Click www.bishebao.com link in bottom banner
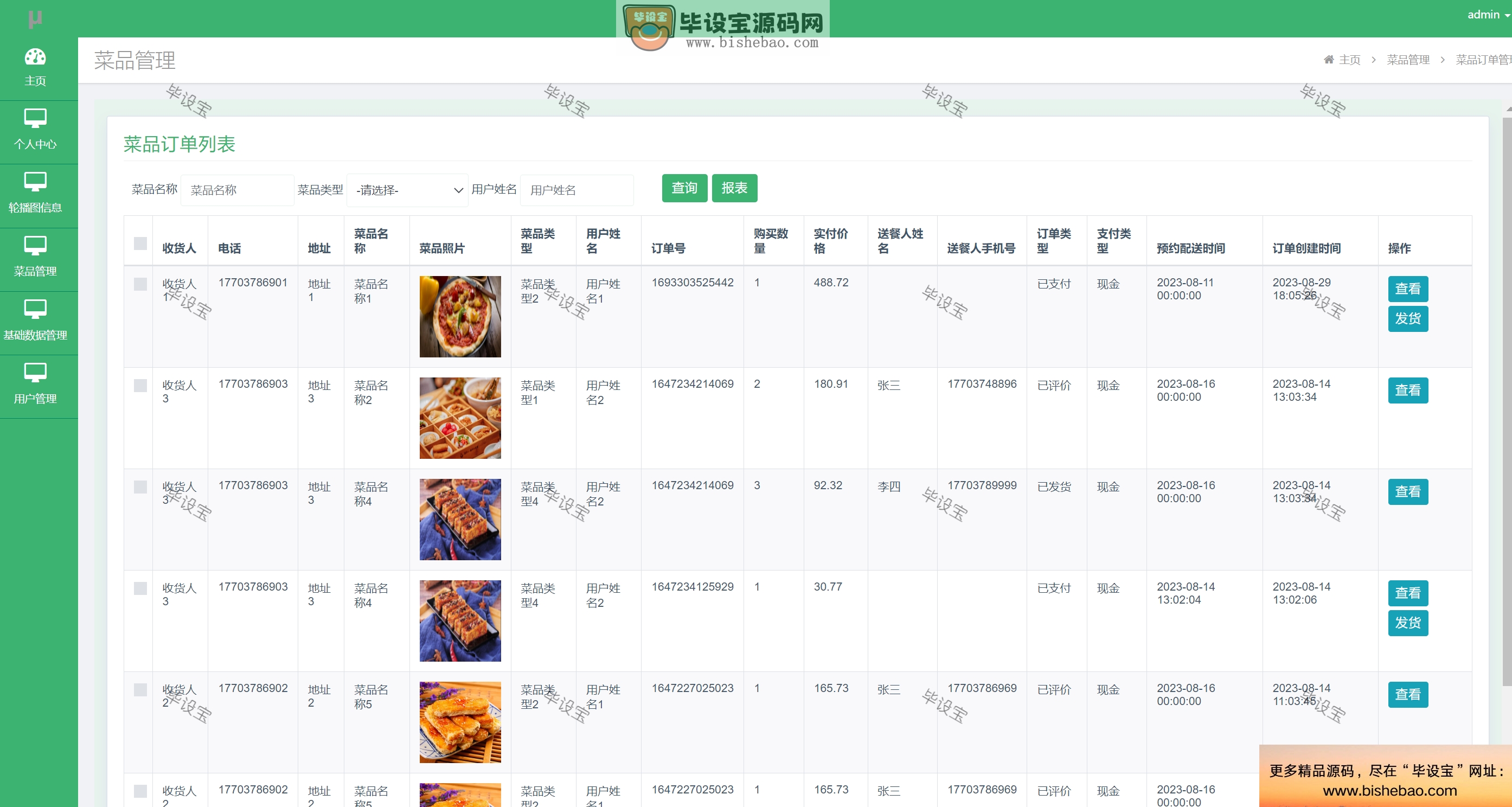Screen dimensions: 1512x807 click(1390, 791)
